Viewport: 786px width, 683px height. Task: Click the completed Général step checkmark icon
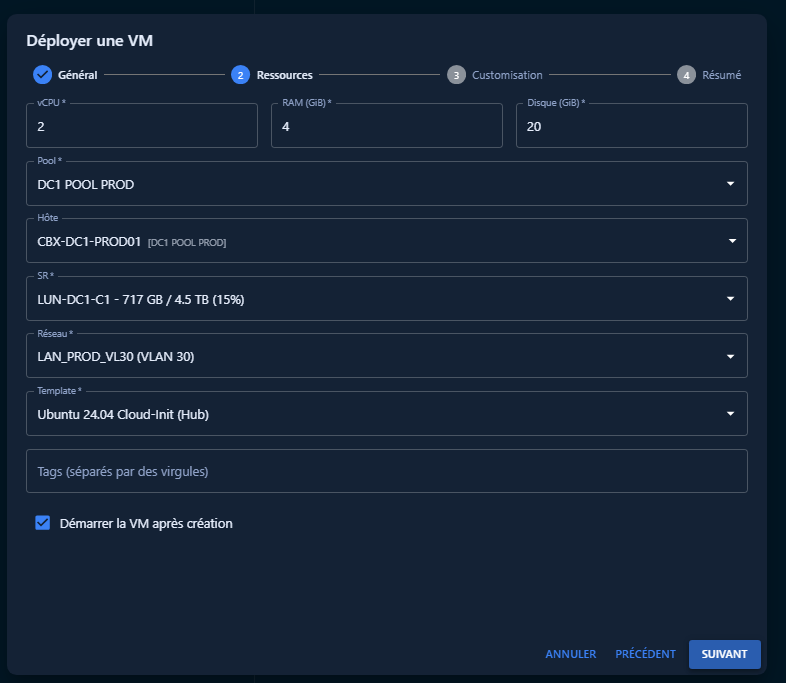[42, 75]
